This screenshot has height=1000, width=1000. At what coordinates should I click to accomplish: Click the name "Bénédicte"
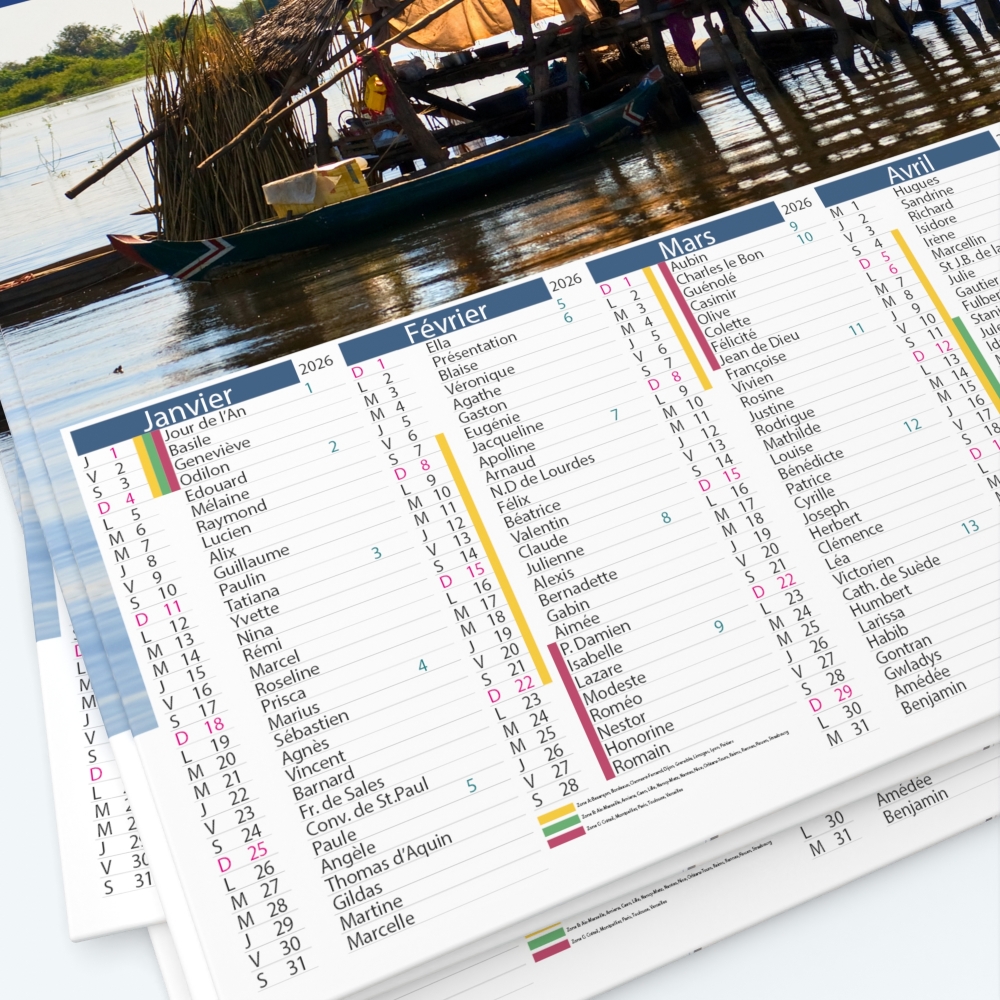tap(810, 464)
